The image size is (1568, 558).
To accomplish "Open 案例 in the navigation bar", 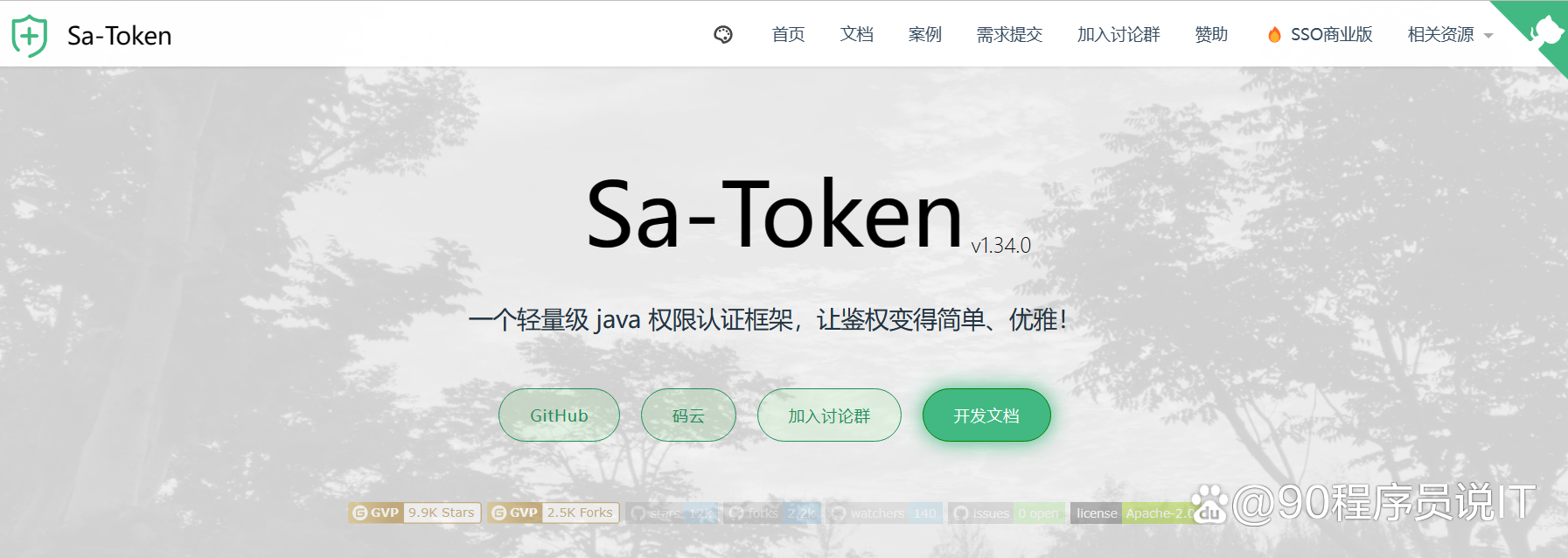I will (924, 35).
